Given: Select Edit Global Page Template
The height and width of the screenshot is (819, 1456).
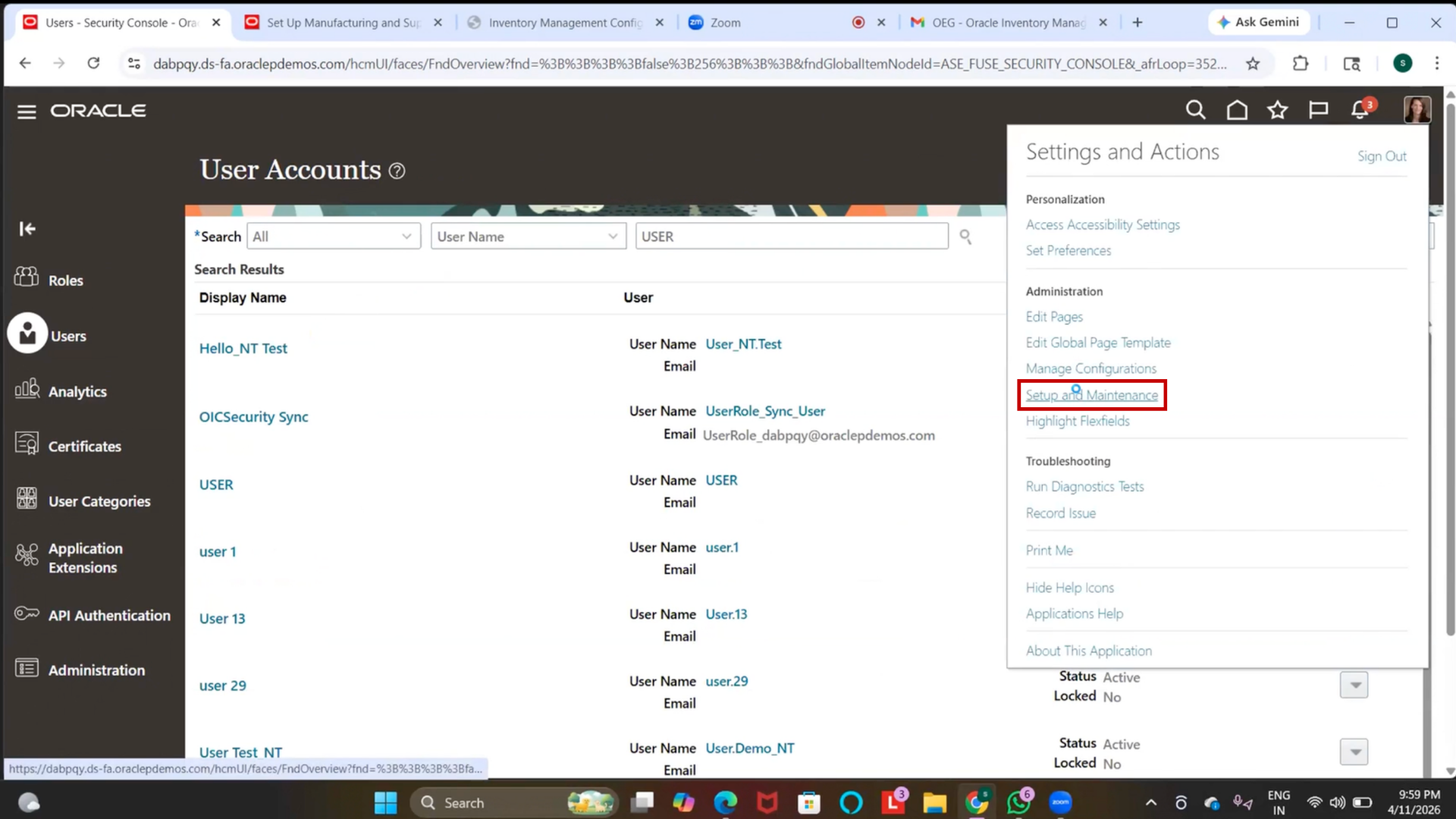Looking at the screenshot, I should [x=1098, y=343].
